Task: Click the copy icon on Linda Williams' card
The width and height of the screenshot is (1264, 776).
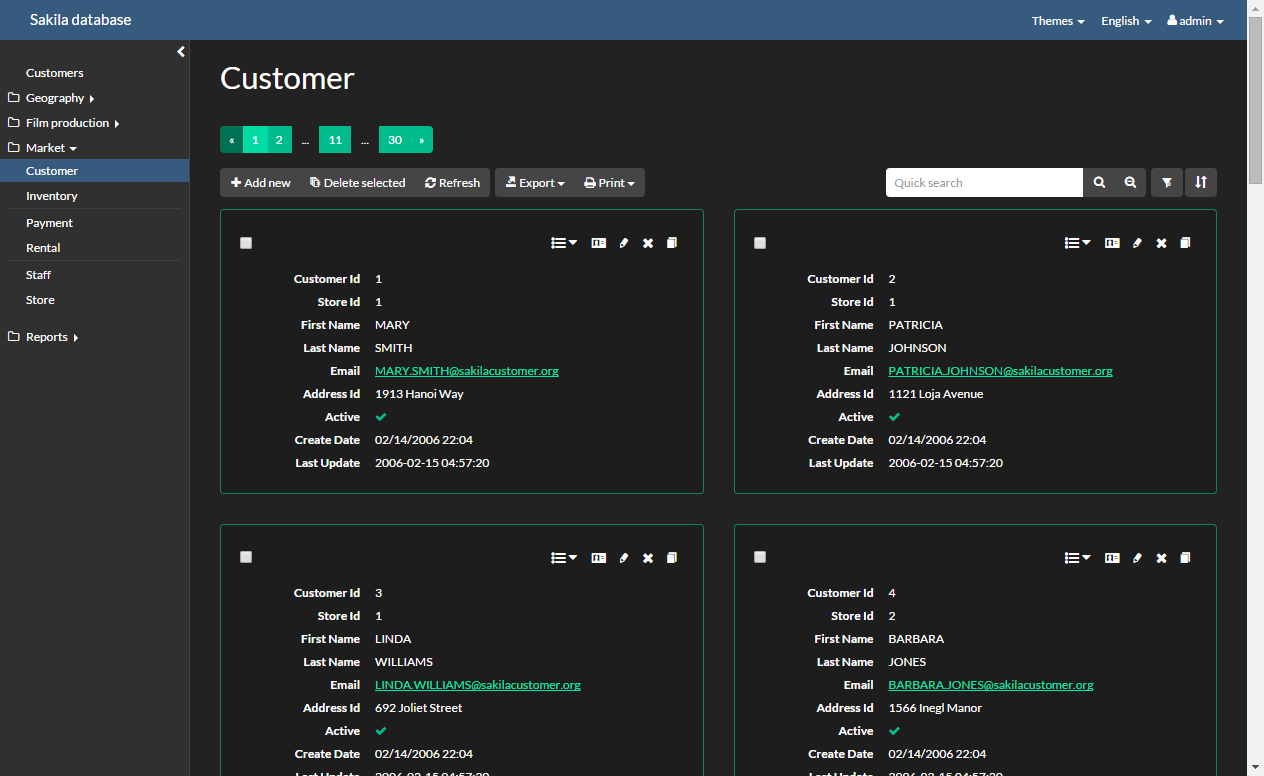Action: click(672, 558)
